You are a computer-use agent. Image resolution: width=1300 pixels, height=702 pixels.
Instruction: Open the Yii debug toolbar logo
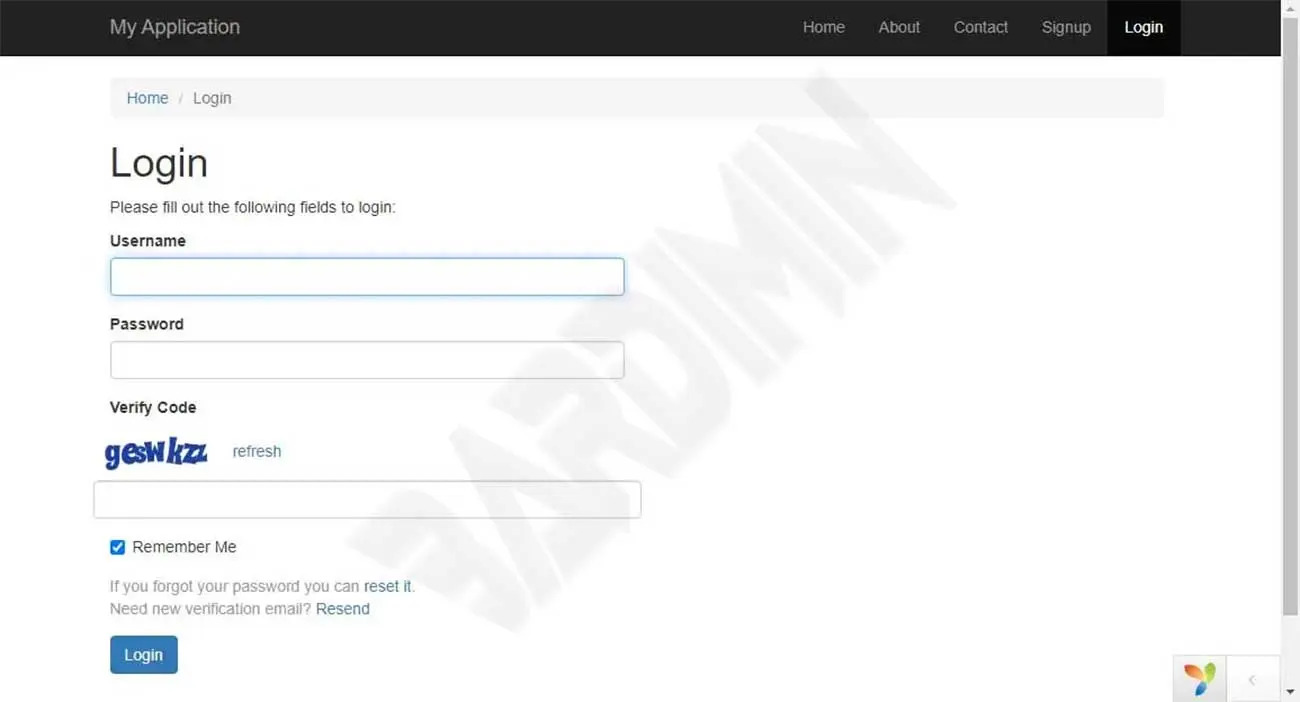coord(1198,679)
